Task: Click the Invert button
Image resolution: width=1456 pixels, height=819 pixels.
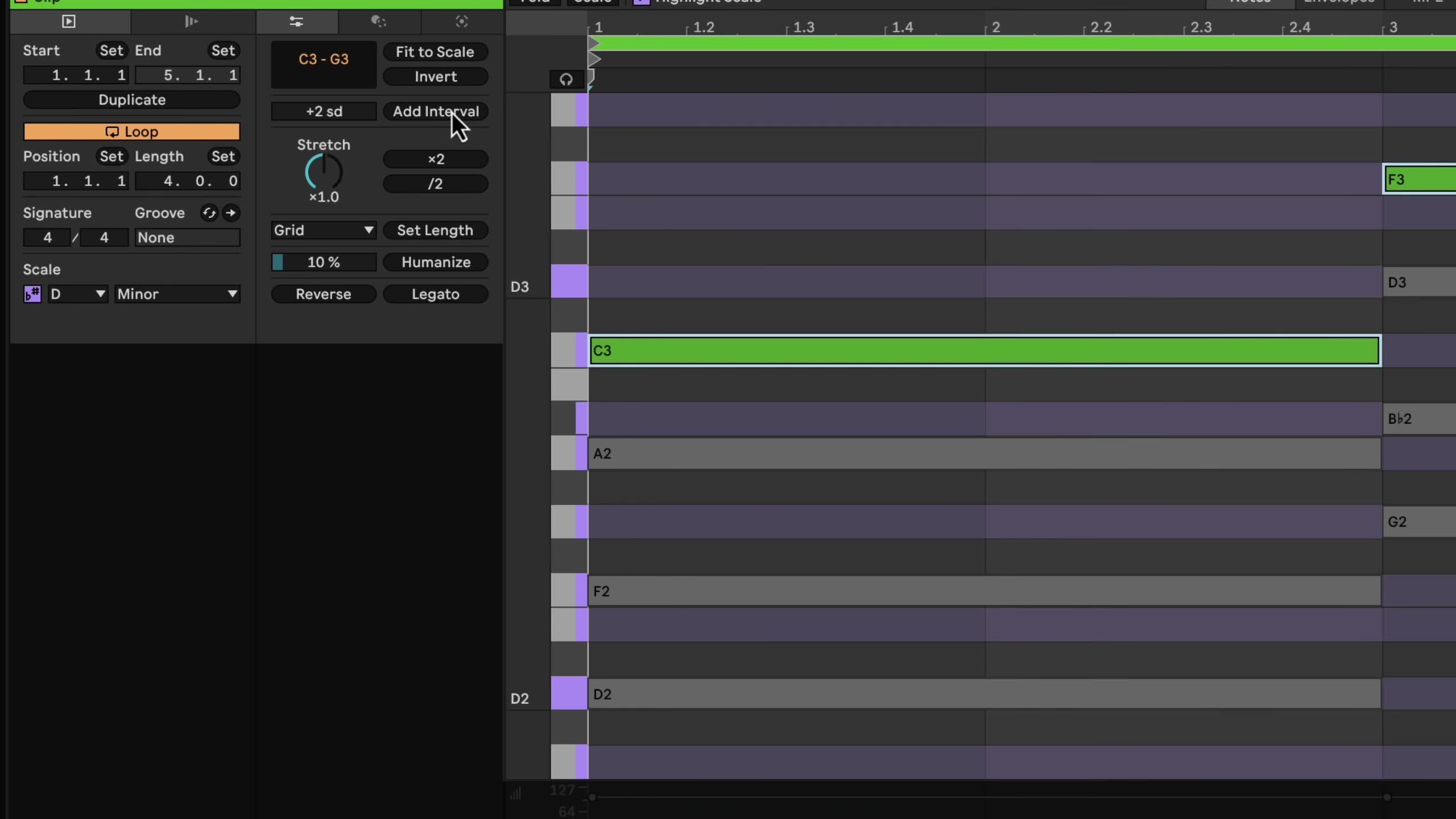Action: coord(435,76)
